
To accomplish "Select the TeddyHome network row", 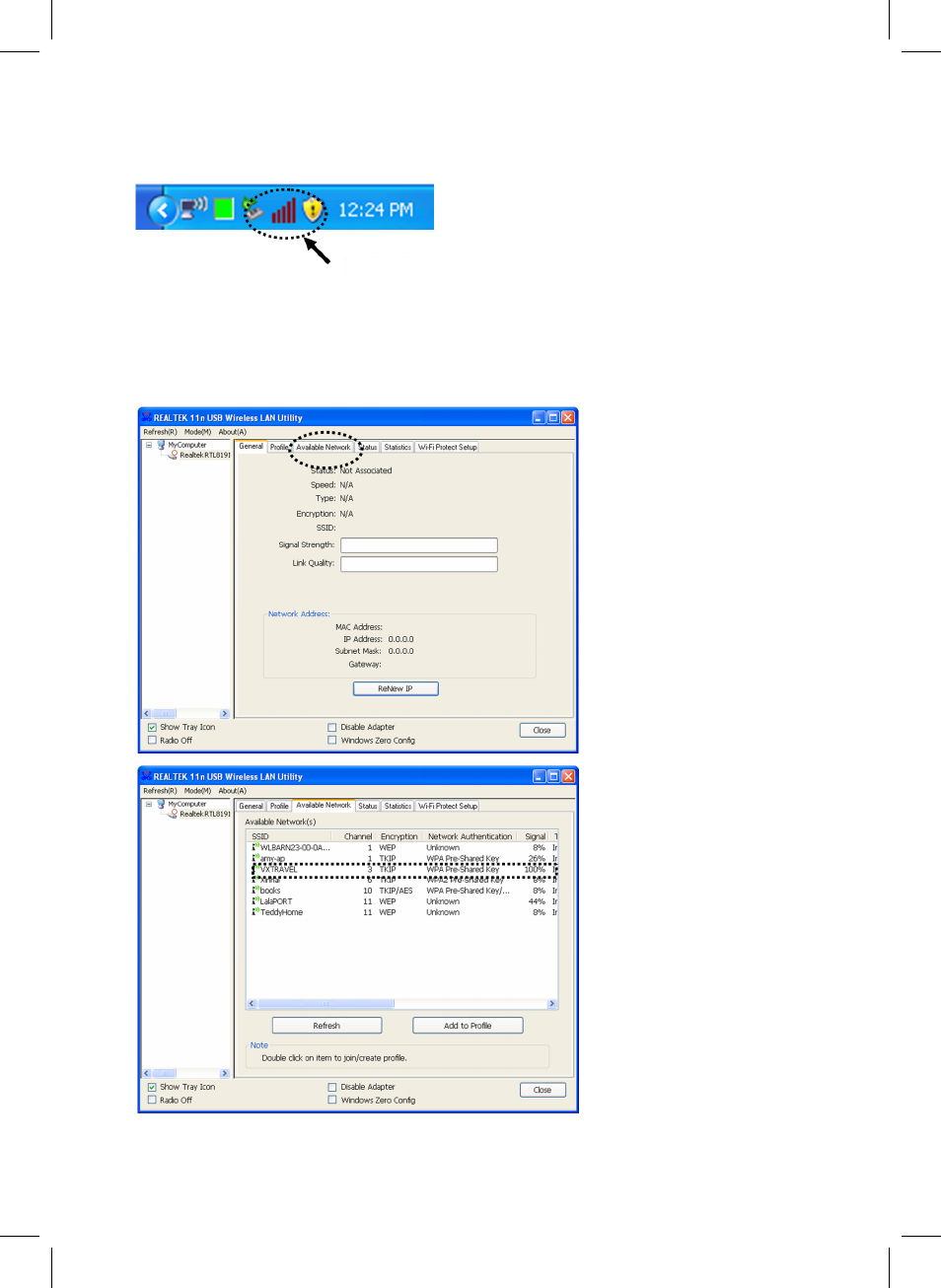I will point(402,912).
